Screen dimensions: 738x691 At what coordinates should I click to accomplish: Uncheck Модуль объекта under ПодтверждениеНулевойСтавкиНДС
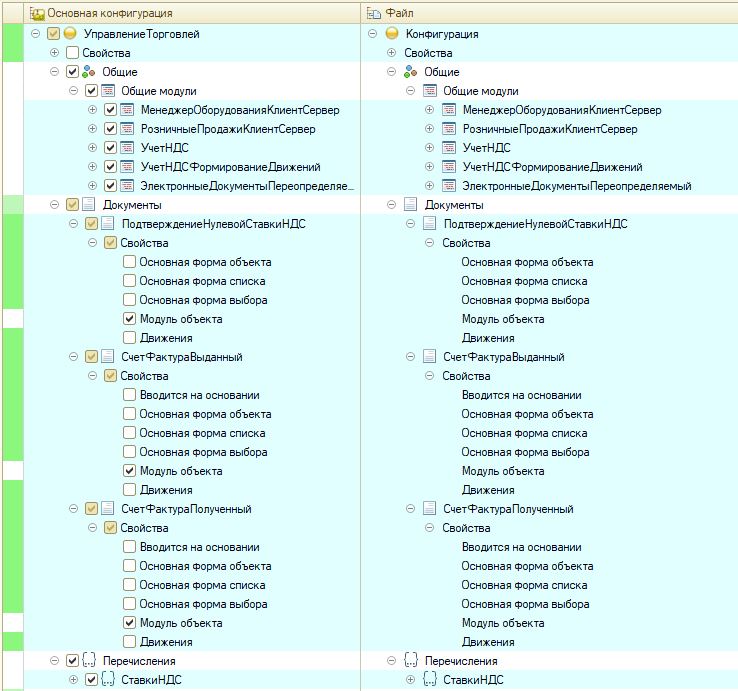pyautogui.click(x=129, y=319)
